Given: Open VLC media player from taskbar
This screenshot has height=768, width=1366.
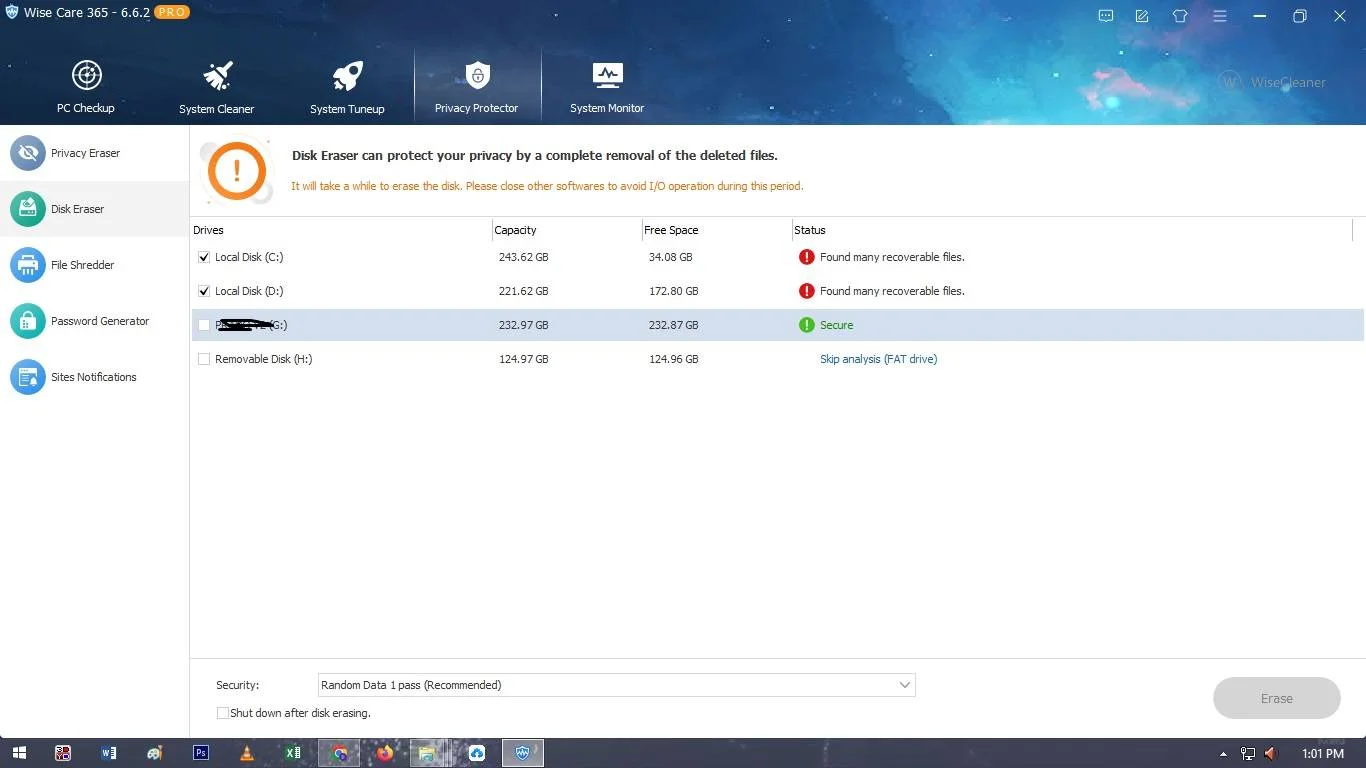Looking at the screenshot, I should click(247, 753).
